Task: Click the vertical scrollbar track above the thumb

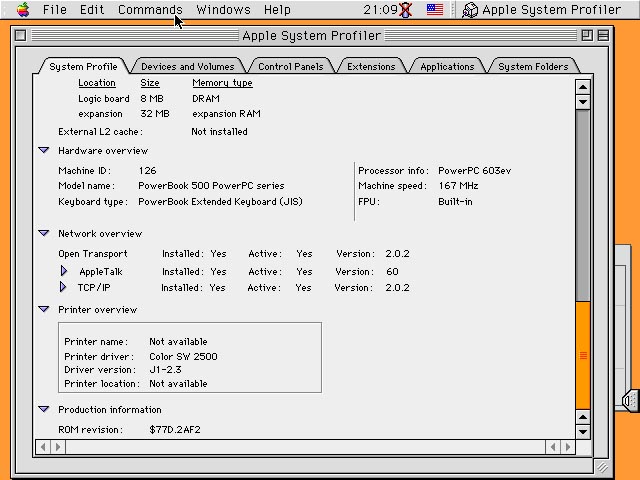Action: tap(583, 205)
